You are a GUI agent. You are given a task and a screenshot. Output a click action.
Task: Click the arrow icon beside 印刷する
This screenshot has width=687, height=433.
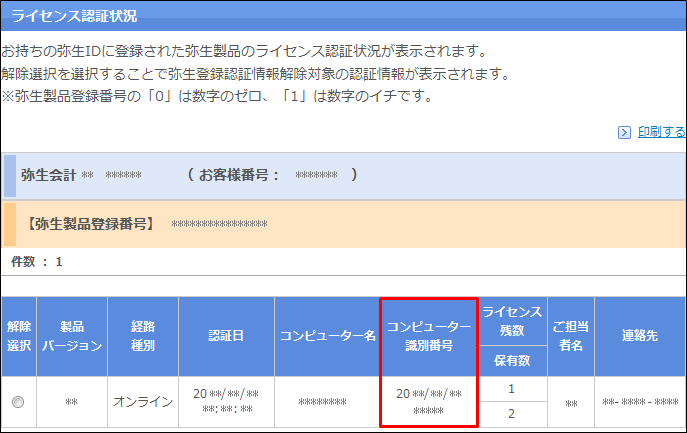(x=624, y=132)
